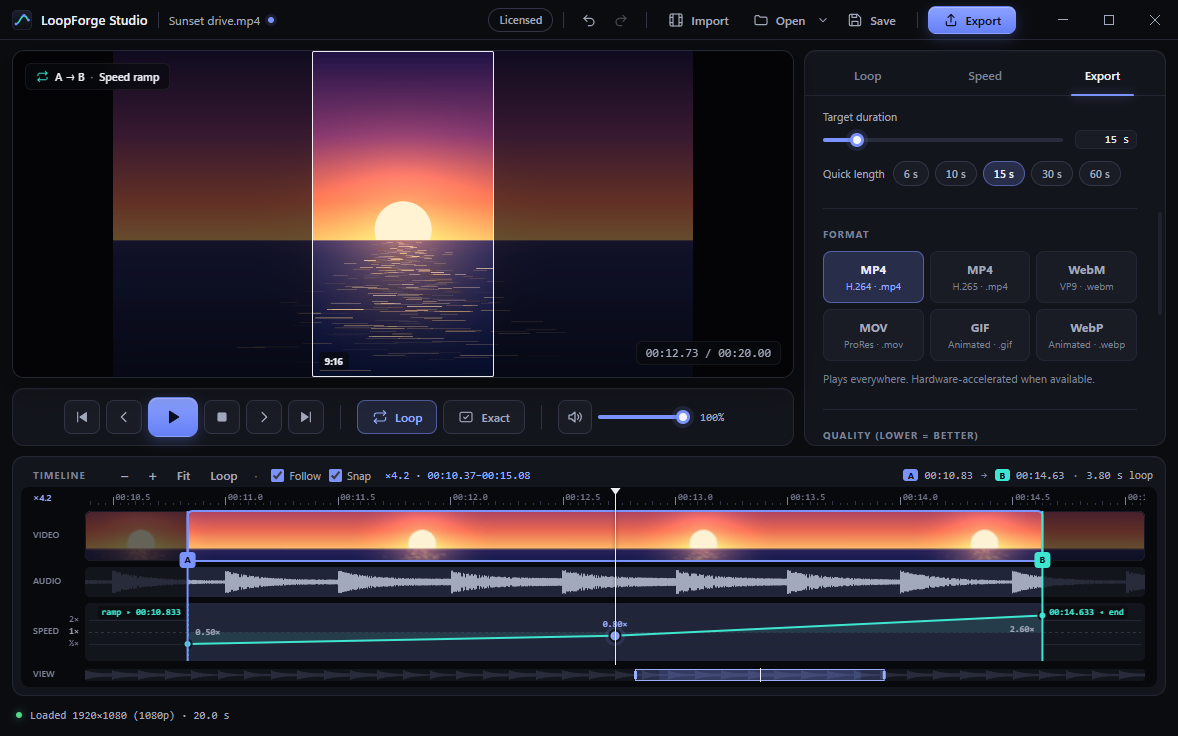Play the video preview
Viewport: 1178px width, 736px height.
click(173, 417)
